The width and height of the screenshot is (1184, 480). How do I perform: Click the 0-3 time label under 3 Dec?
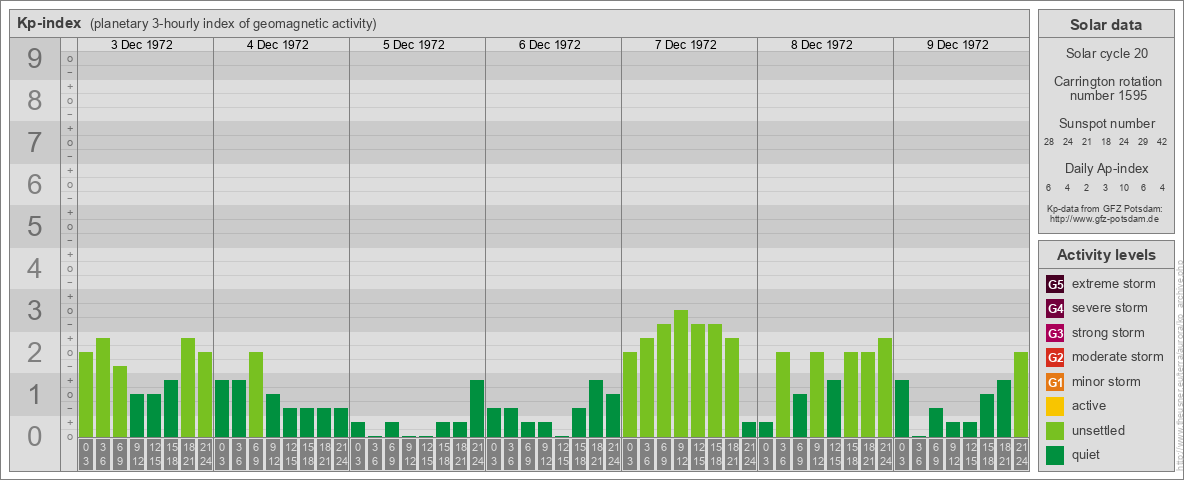86,455
